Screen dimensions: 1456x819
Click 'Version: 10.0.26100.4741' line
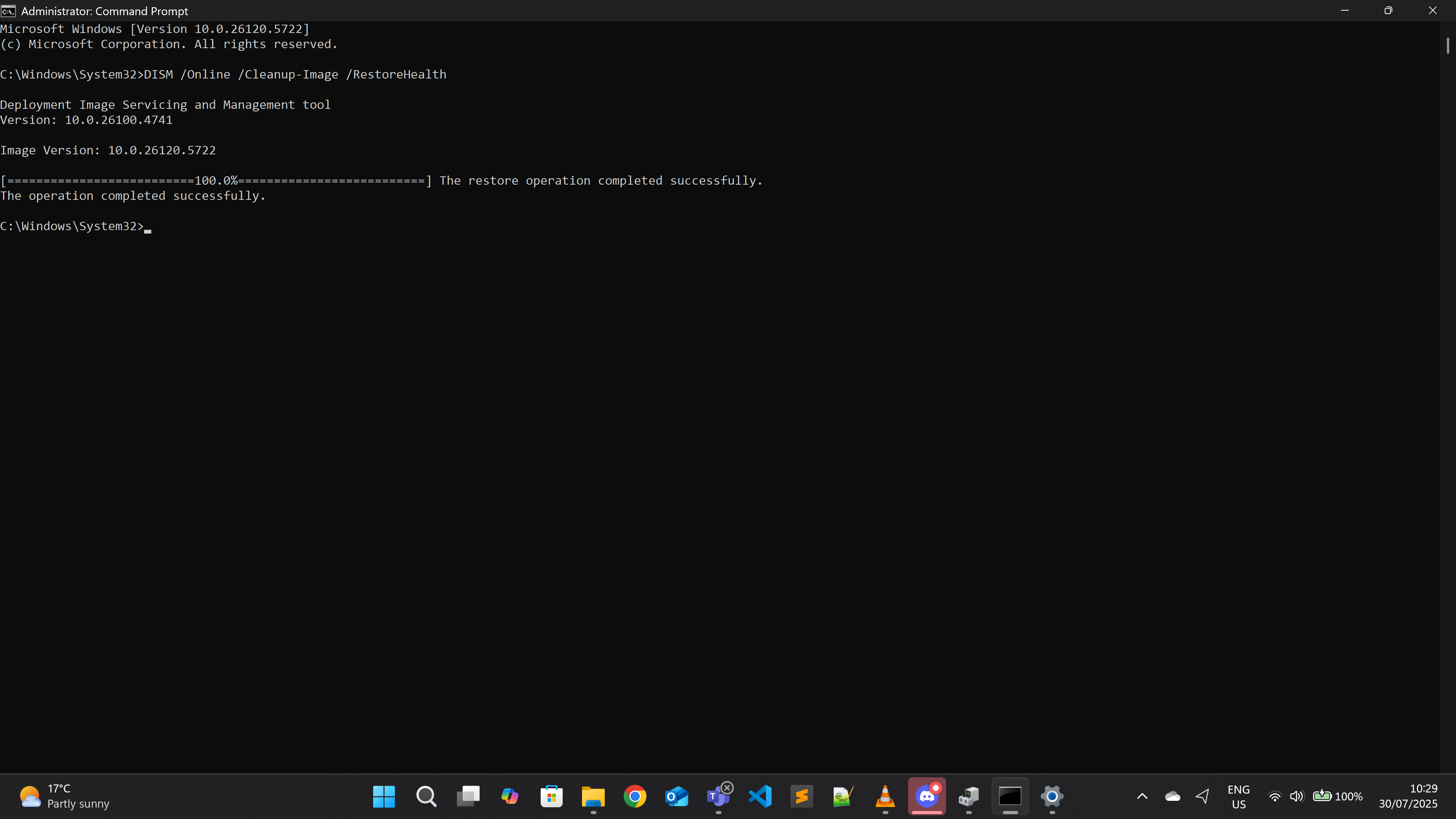pyautogui.click(x=86, y=121)
